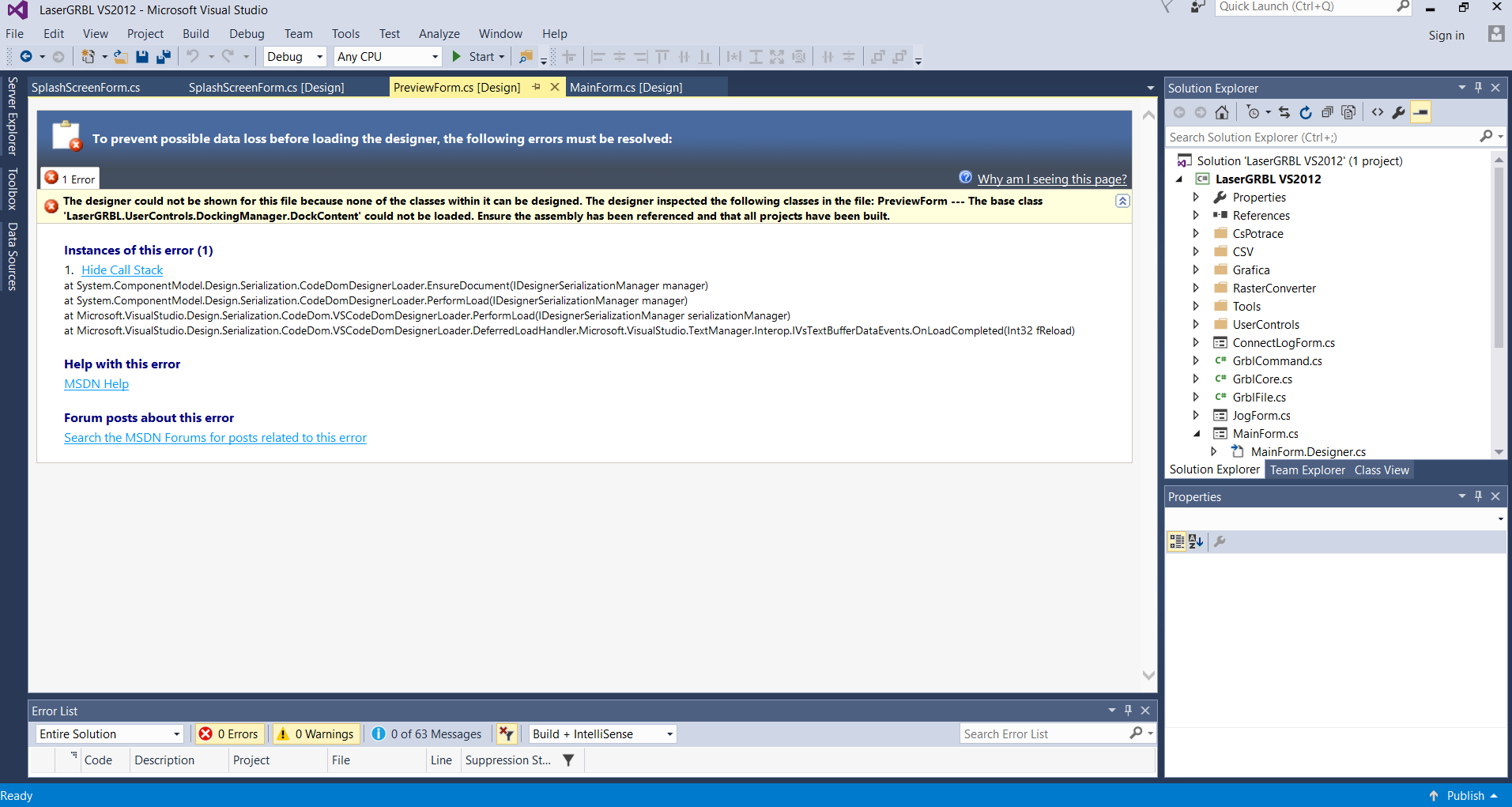Viewport: 1512px width, 807px height.
Task: Switch to SplashScreenForm.cs tab
Action: (86, 87)
